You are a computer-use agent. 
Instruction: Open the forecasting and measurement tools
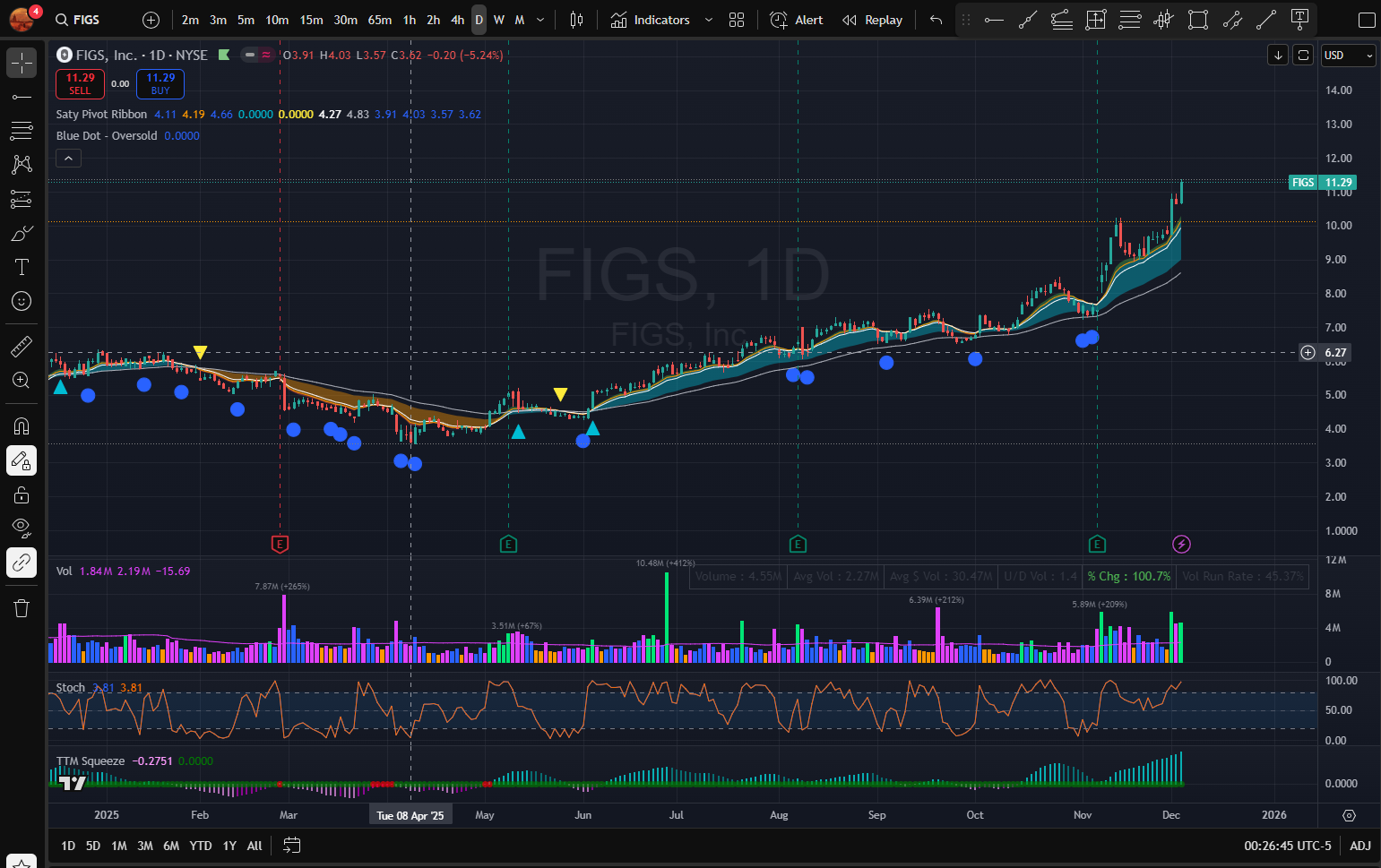pyautogui.click(x=22, y=199)
